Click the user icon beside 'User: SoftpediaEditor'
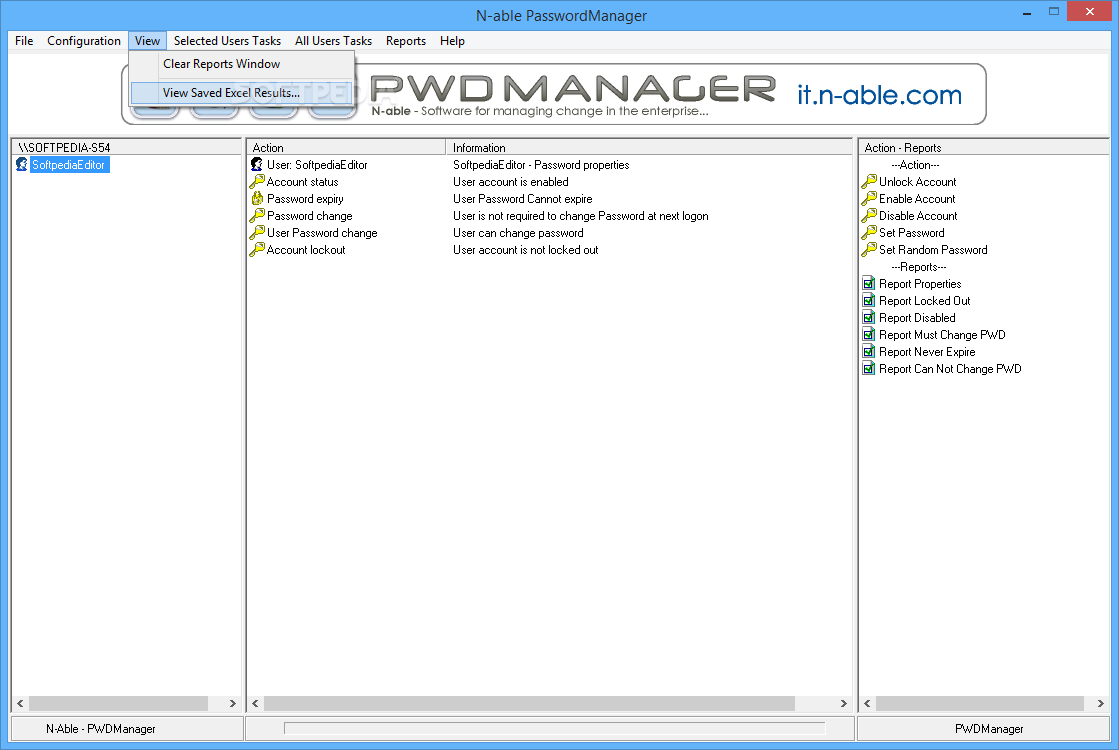Screen dimensions: 1119x750 pyautogui.click(x=256, y=165)
